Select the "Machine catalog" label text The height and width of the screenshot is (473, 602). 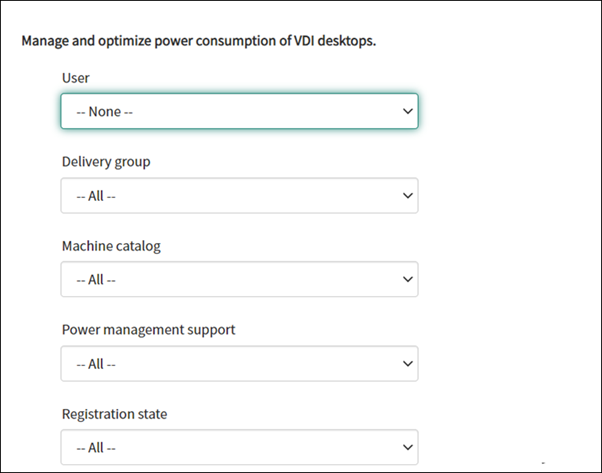click(x=110, y=245)
